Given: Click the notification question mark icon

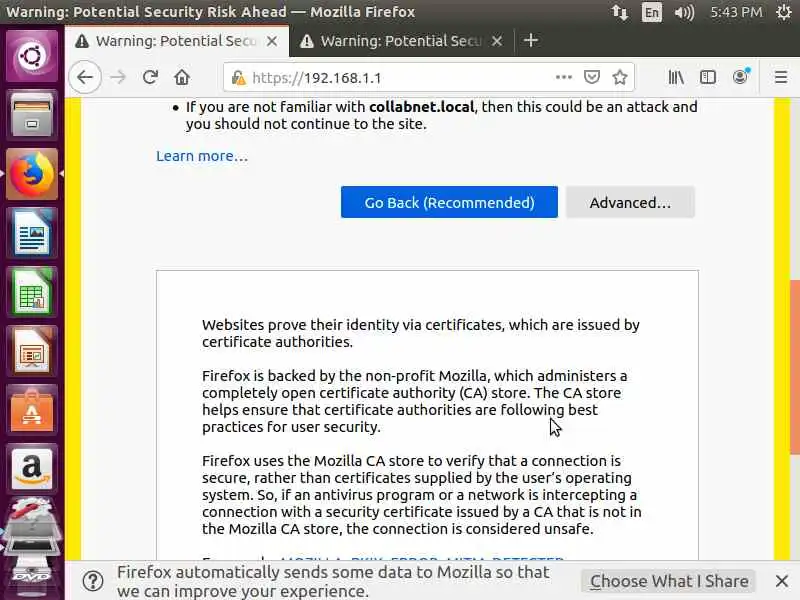Looking at the screenshot, I should [x=93, y=581].
